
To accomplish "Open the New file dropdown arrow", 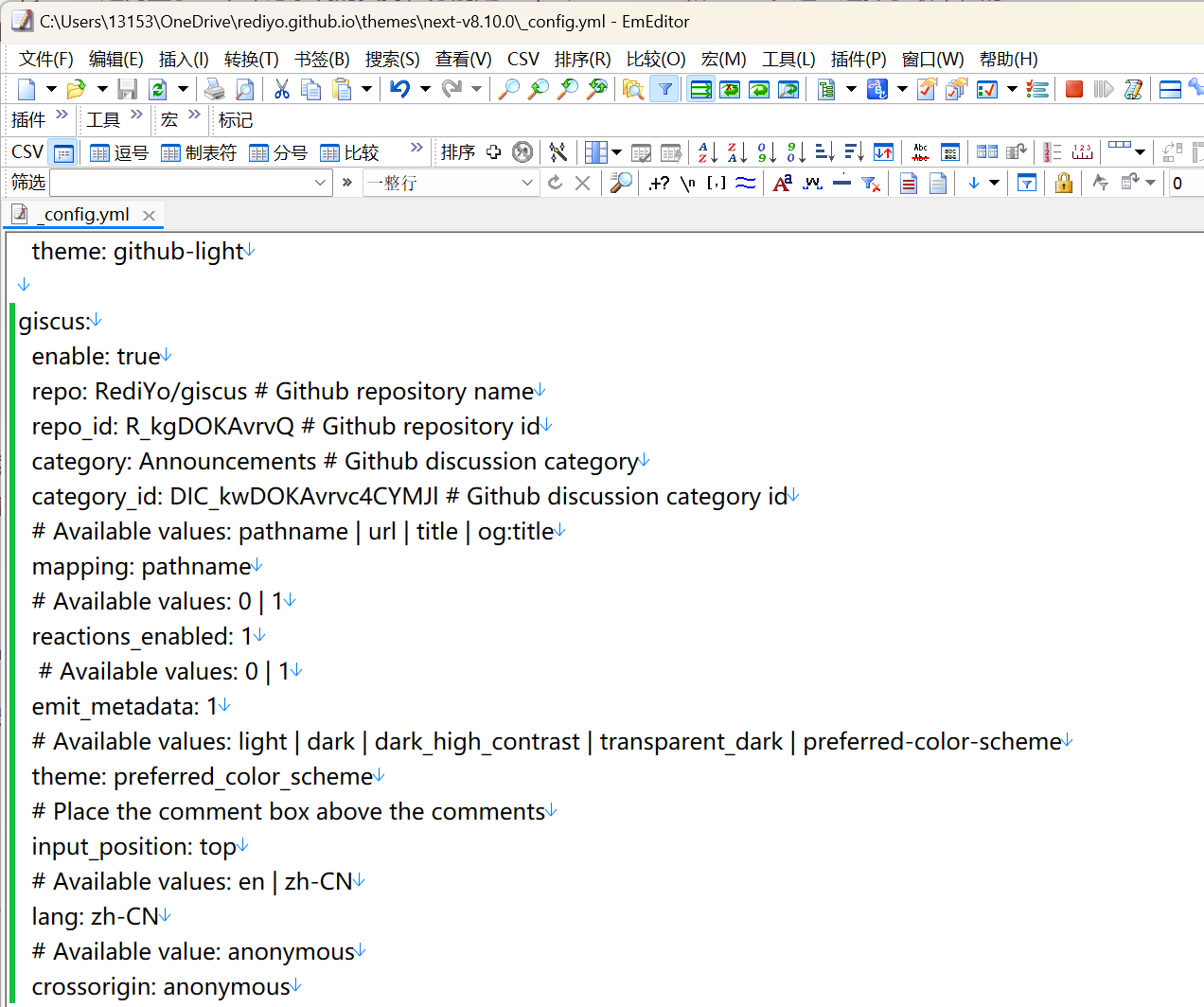I will pos(51,89).
